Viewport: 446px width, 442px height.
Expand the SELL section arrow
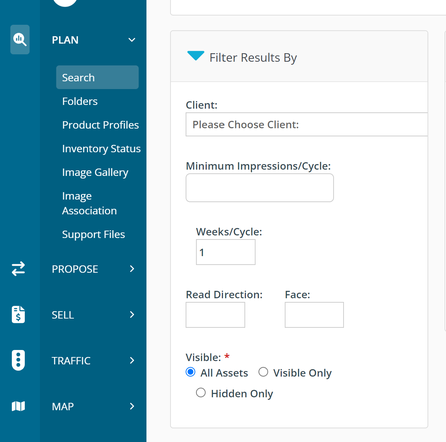132,314
